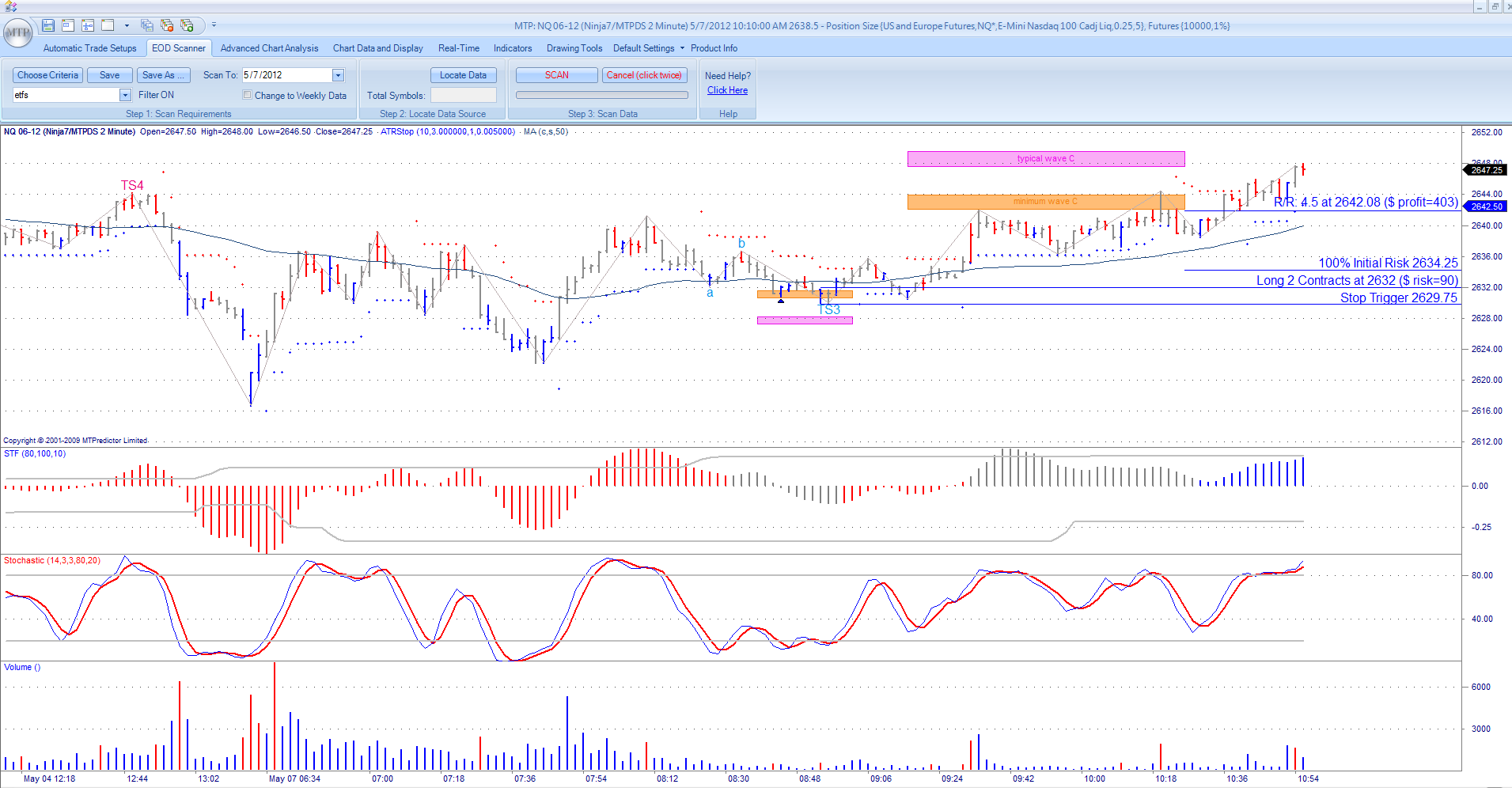
Task: Open the Default Settings dropdown menu
Action: tap(648, 48)
